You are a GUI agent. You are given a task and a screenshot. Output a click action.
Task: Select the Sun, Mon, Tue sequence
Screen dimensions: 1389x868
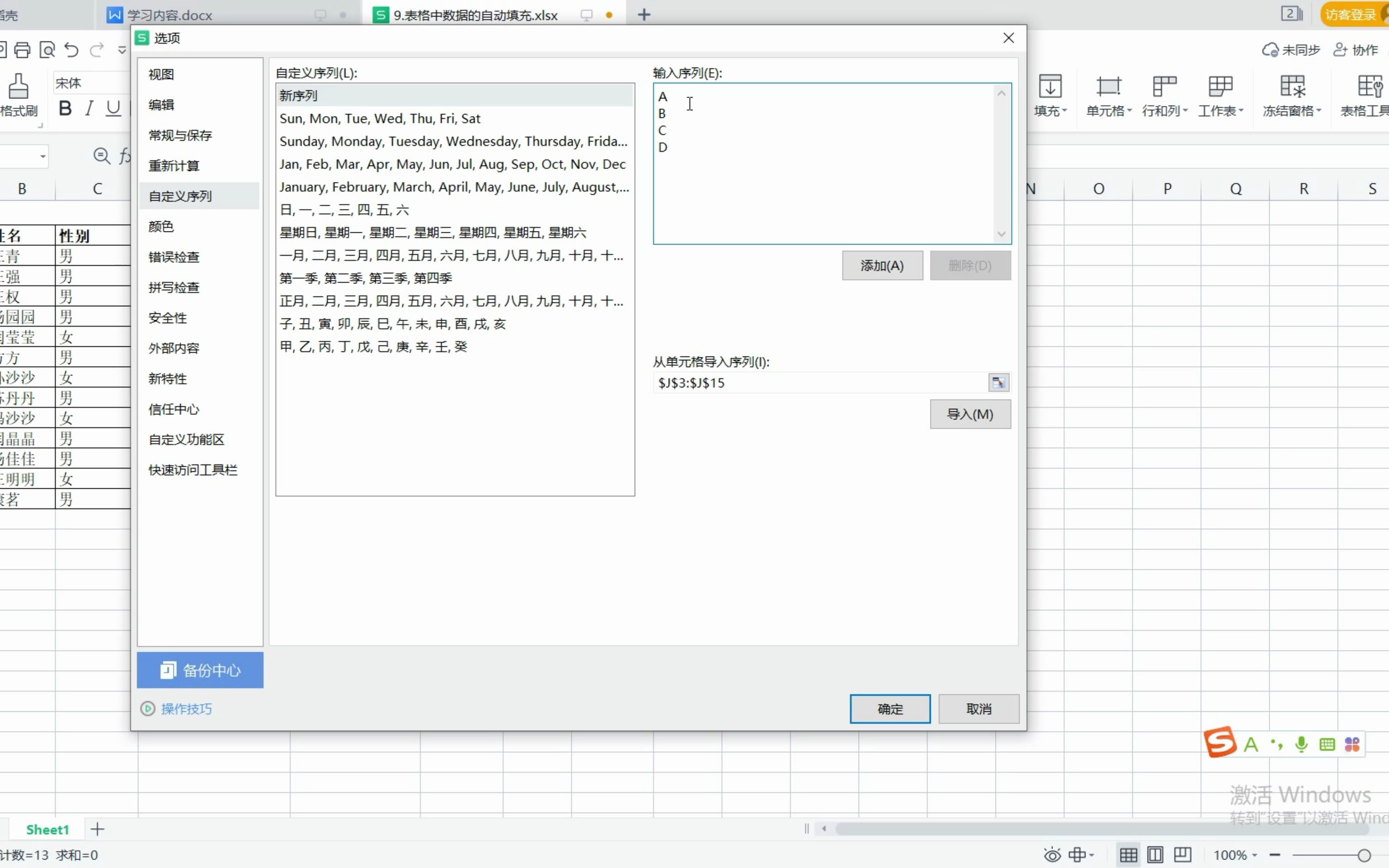[x=455, y=118]
